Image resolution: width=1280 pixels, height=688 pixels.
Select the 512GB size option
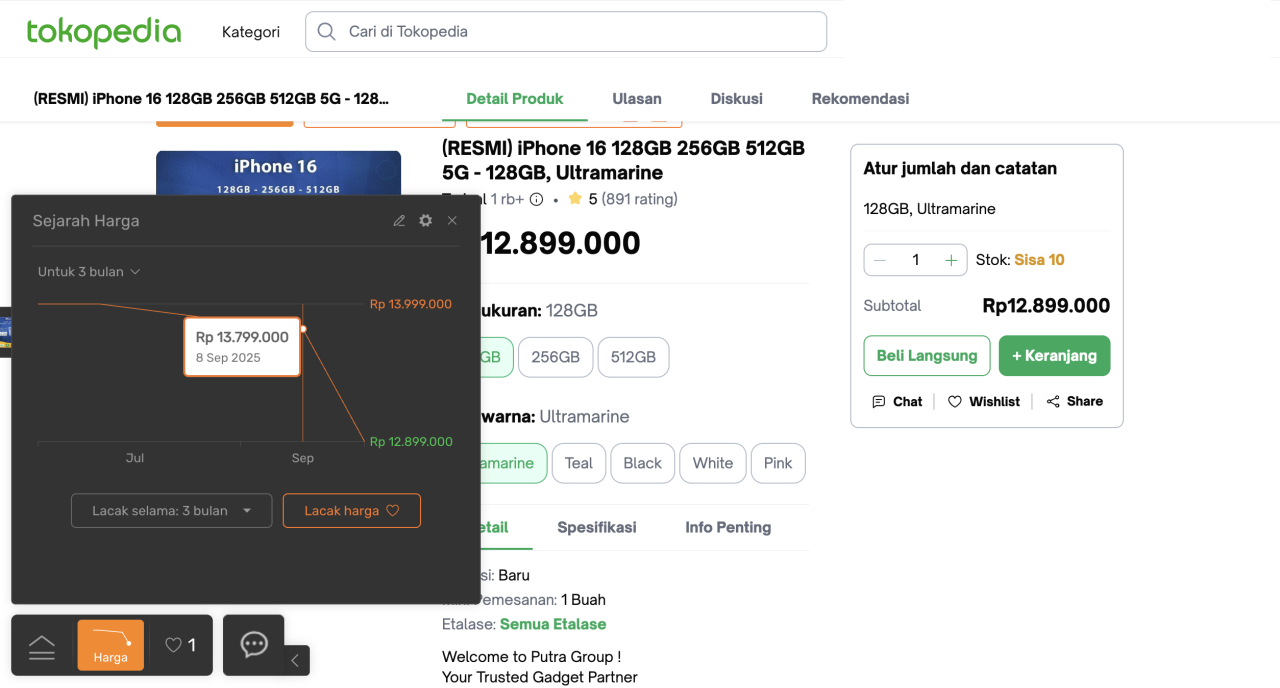(x=633, y=357)
